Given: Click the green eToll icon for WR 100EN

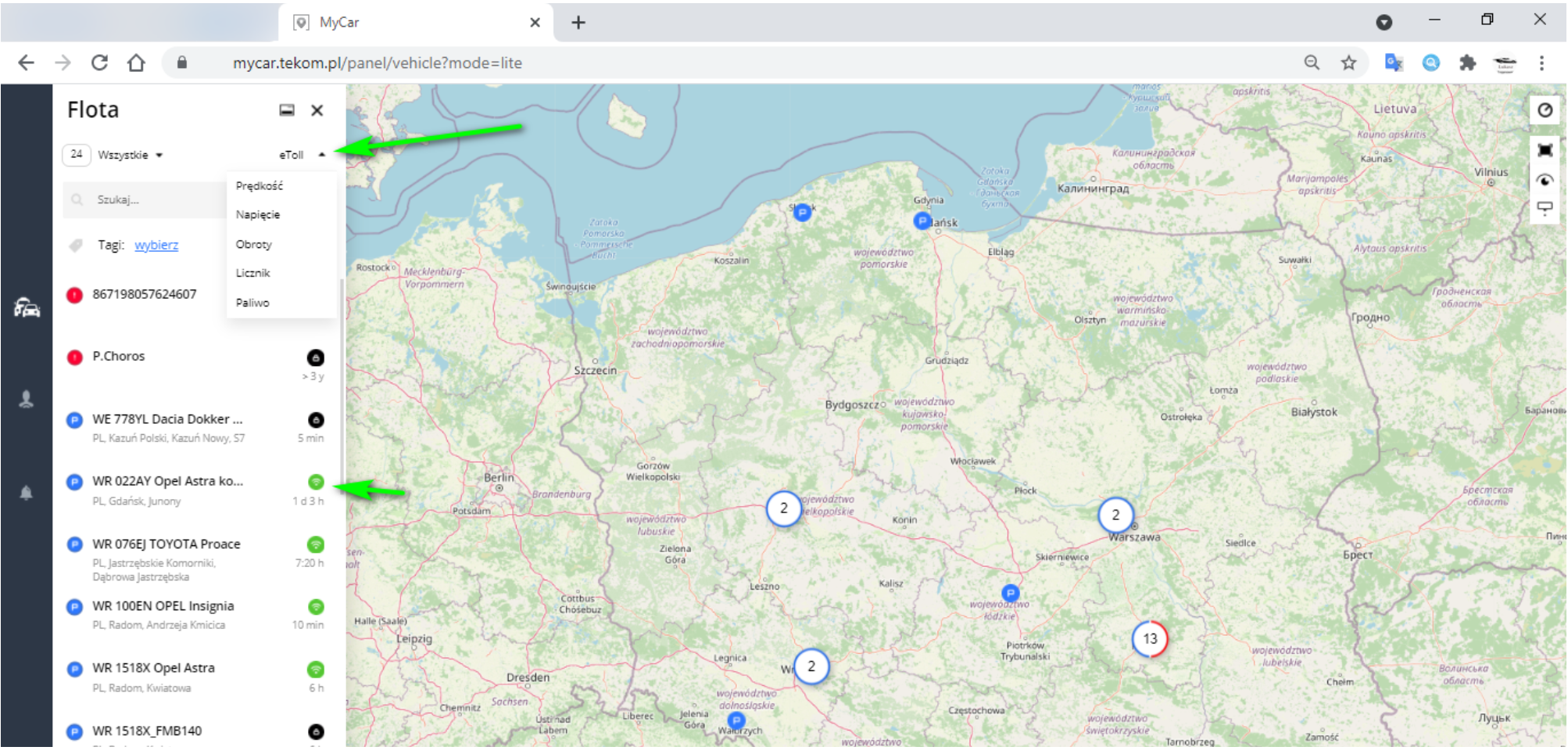Looking at the screenshot, I should [x=316, y=607].
